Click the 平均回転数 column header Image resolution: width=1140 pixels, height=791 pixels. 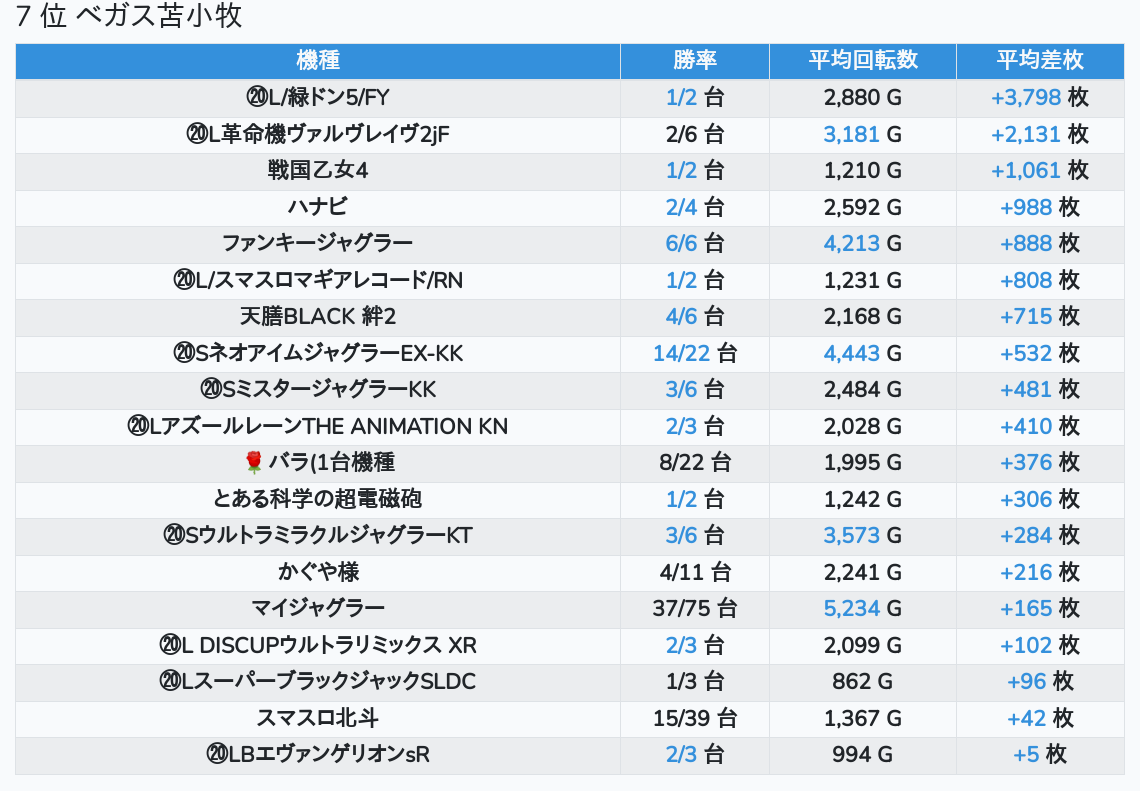(862, 60)
